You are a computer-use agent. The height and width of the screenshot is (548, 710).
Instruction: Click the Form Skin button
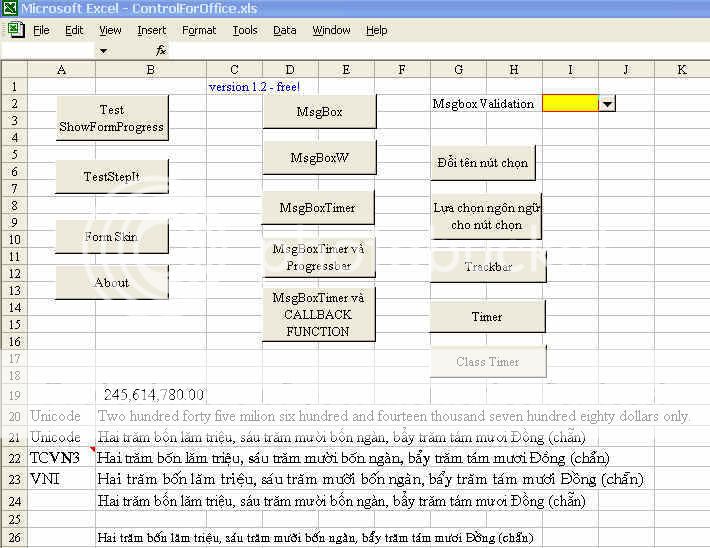(111, 237)
